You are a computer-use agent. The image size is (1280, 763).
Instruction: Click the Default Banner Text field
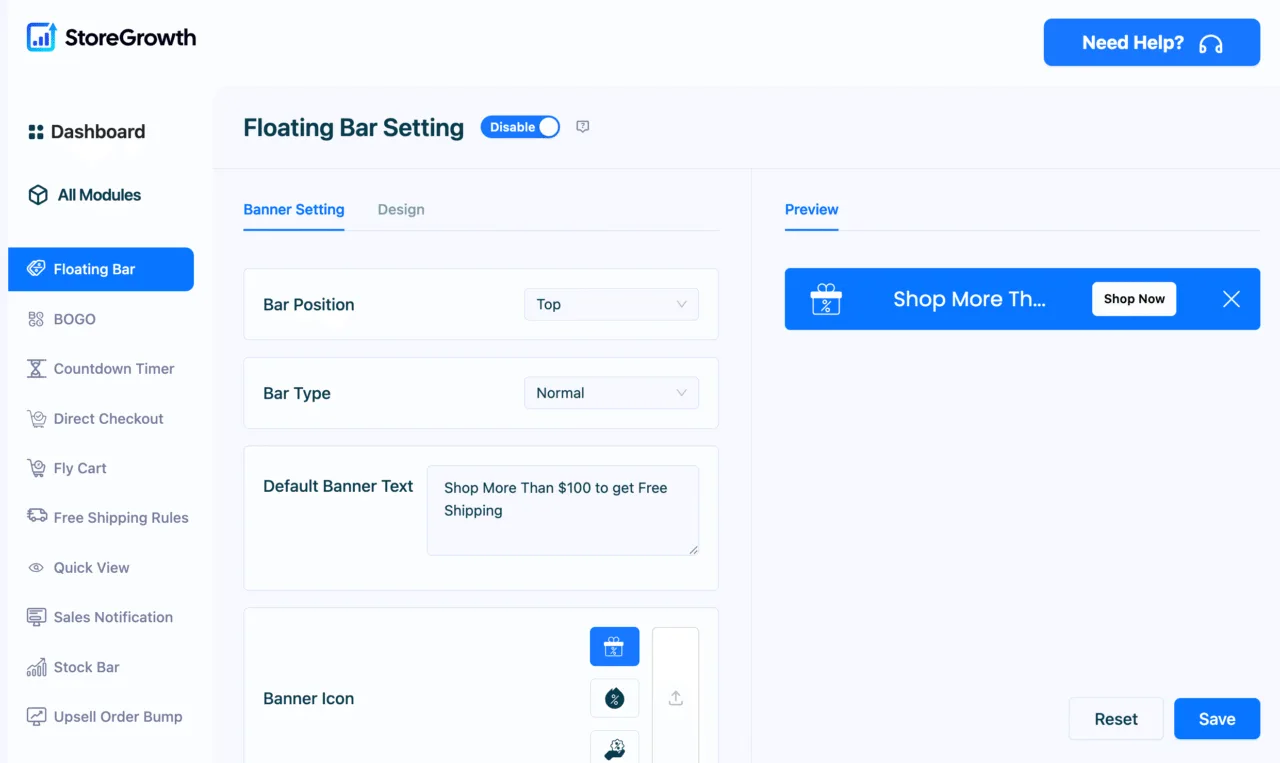pos(563,510)
